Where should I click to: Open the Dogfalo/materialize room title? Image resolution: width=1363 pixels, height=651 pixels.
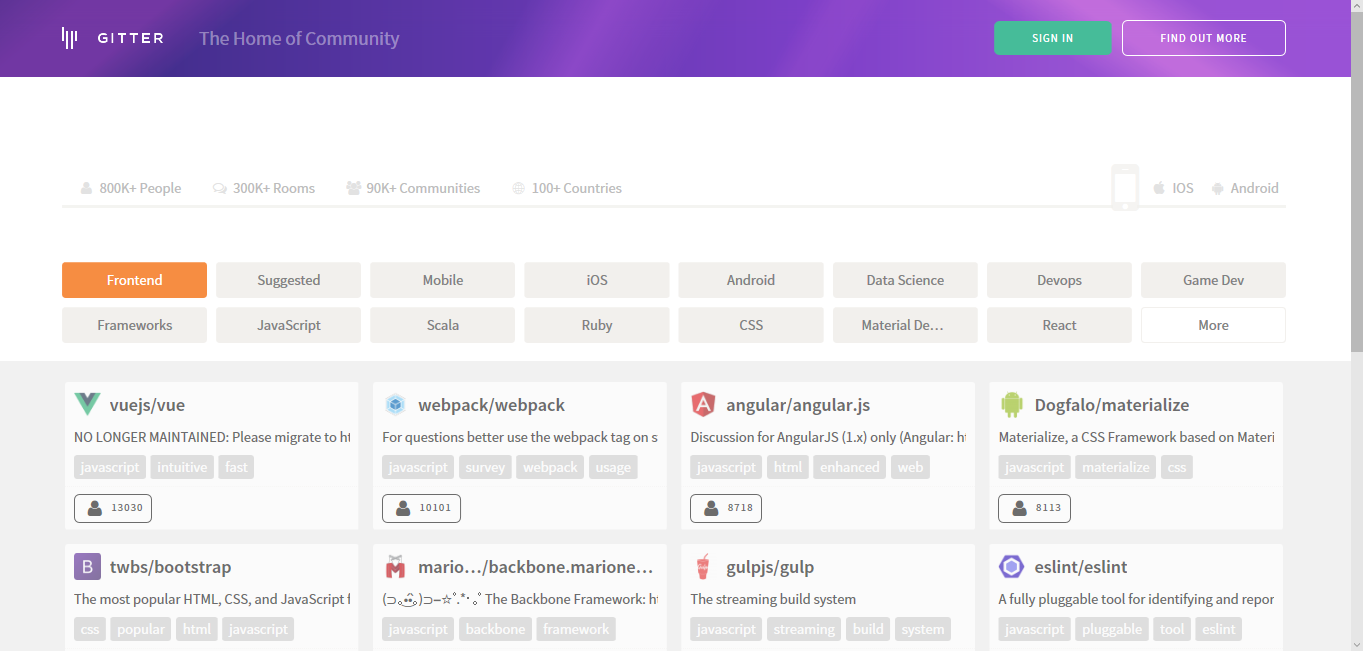click(1112, 405)
